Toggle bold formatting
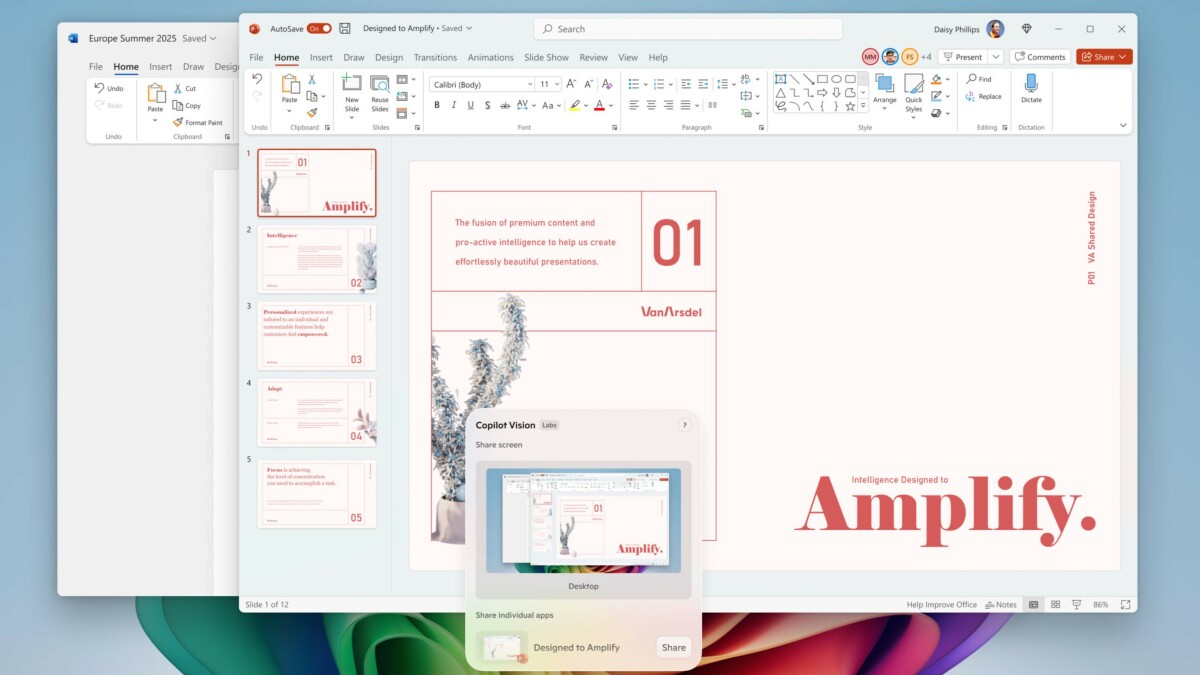Screen dimensions: 1200x675 [437, 105]
